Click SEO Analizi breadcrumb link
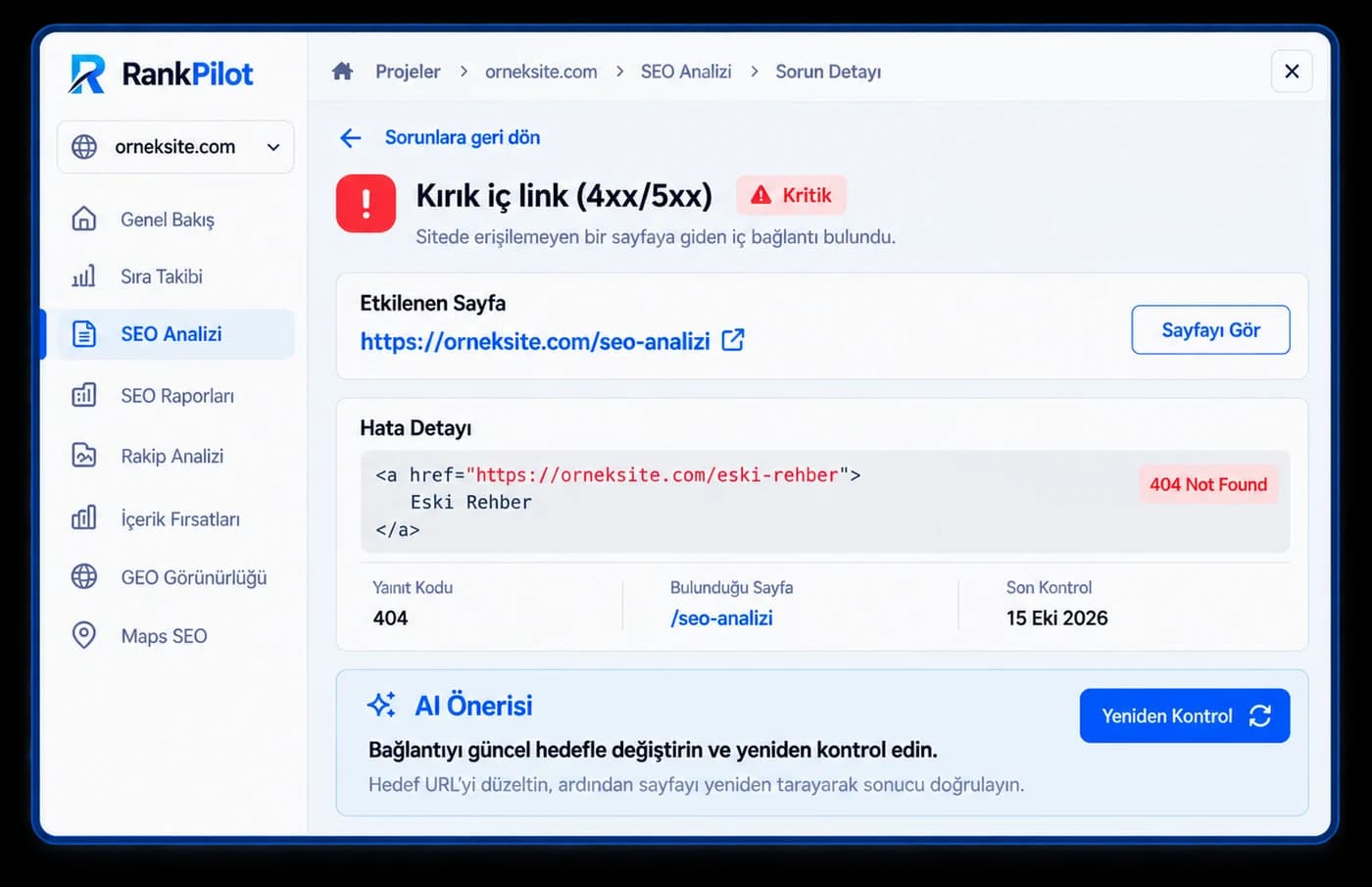 pyautogui.click(x=686, y=72)
